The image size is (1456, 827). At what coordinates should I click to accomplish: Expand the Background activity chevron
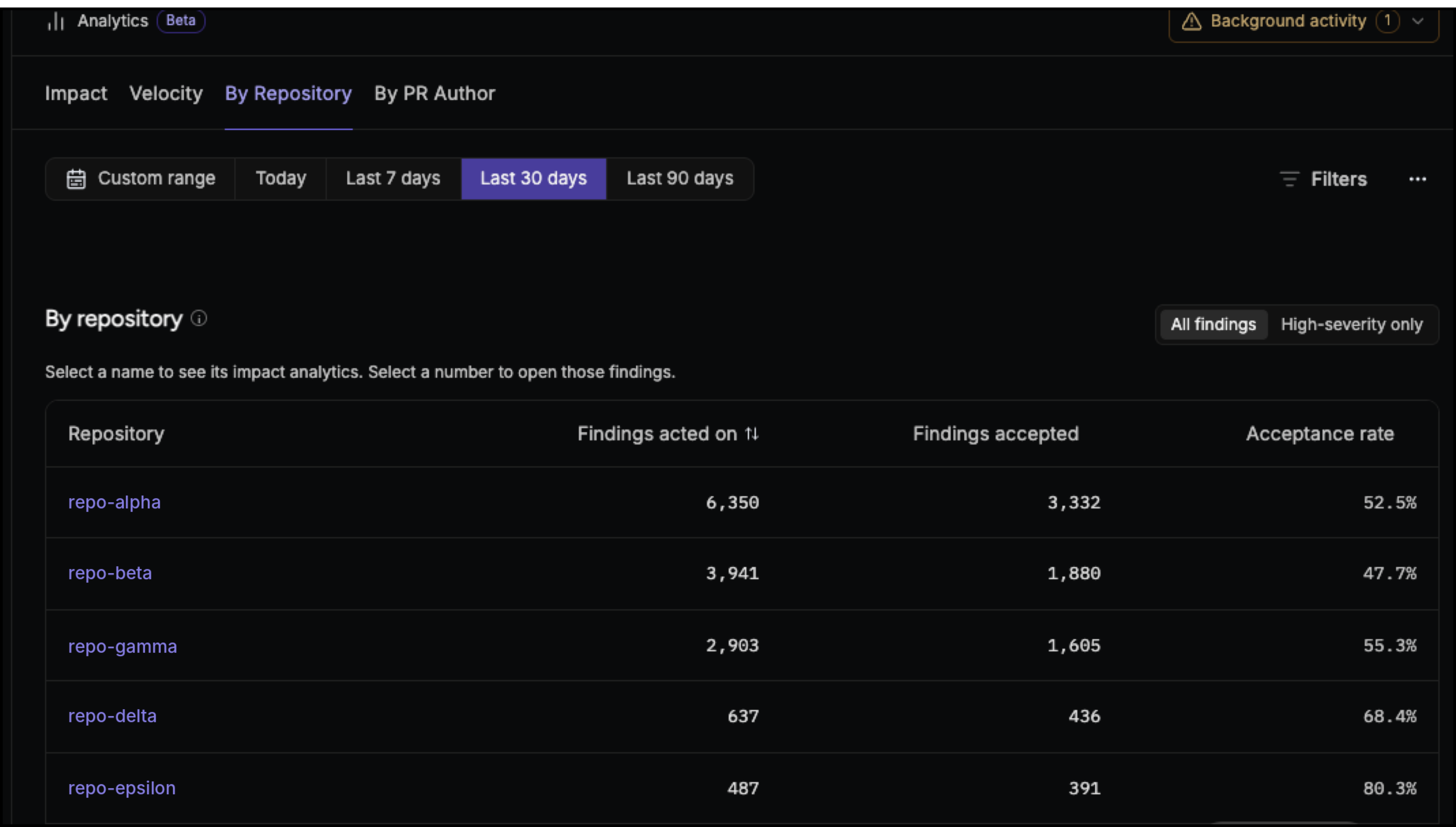tap(1418, 21)
